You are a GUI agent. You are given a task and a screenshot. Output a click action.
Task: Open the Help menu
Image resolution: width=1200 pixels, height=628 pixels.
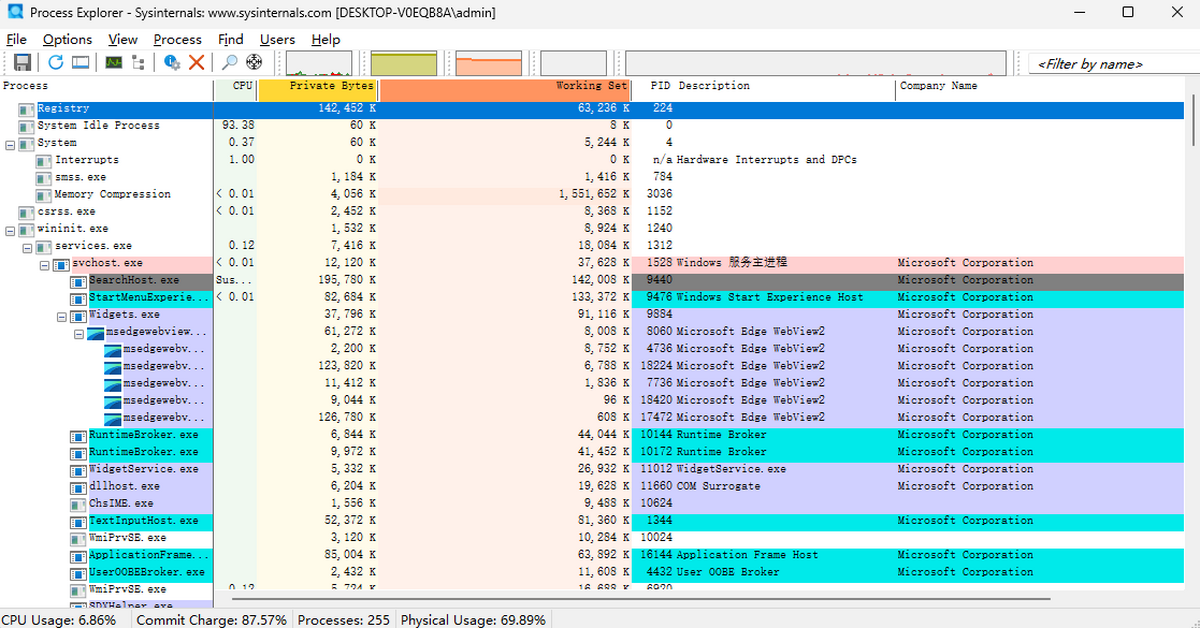click(326, 39)
